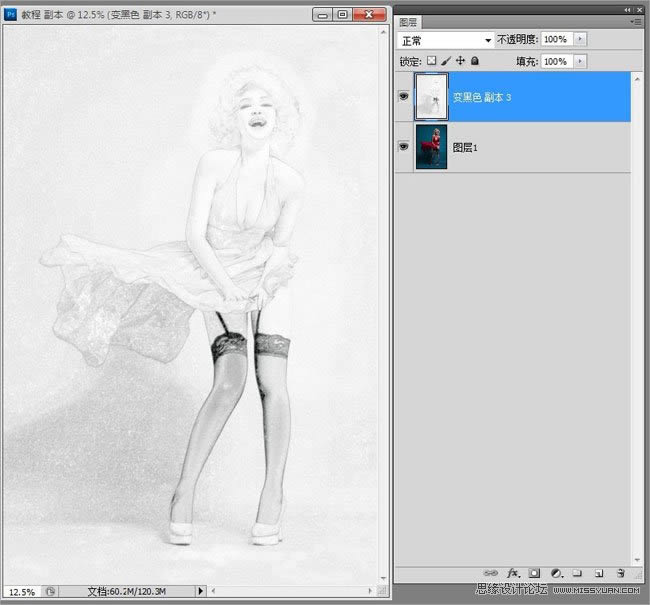The width and height of the screenshot is (650, 605).
Task: Delete layer with trash icon
Action: tap(620, 573)
